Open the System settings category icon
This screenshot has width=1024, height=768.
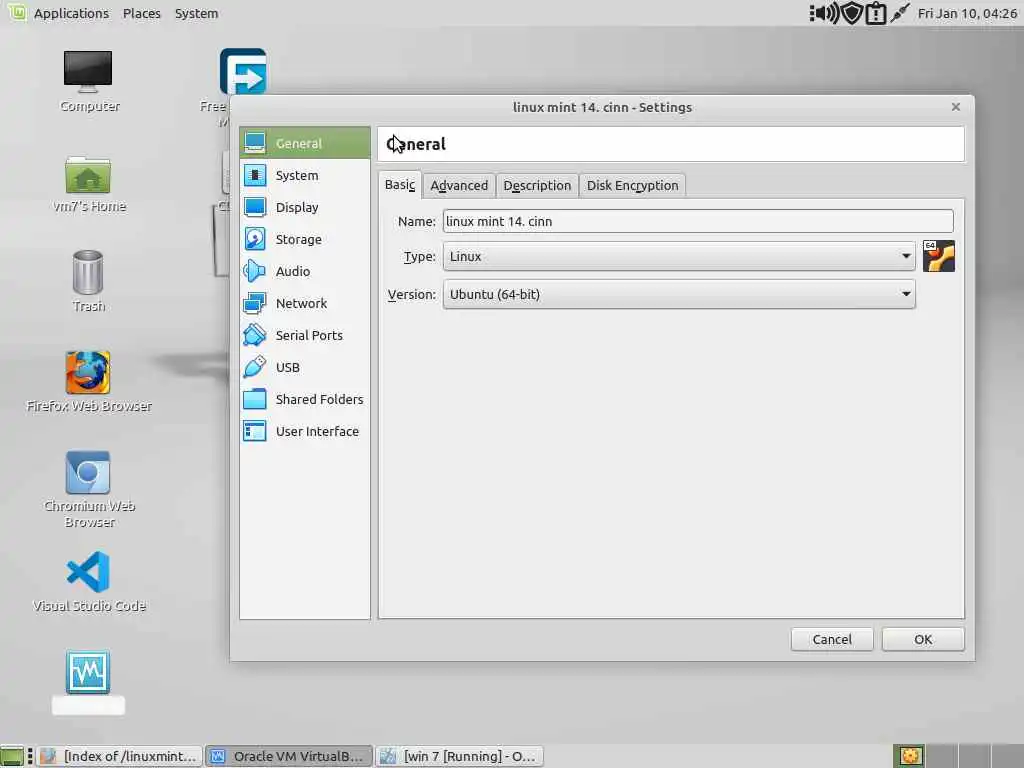255,175
